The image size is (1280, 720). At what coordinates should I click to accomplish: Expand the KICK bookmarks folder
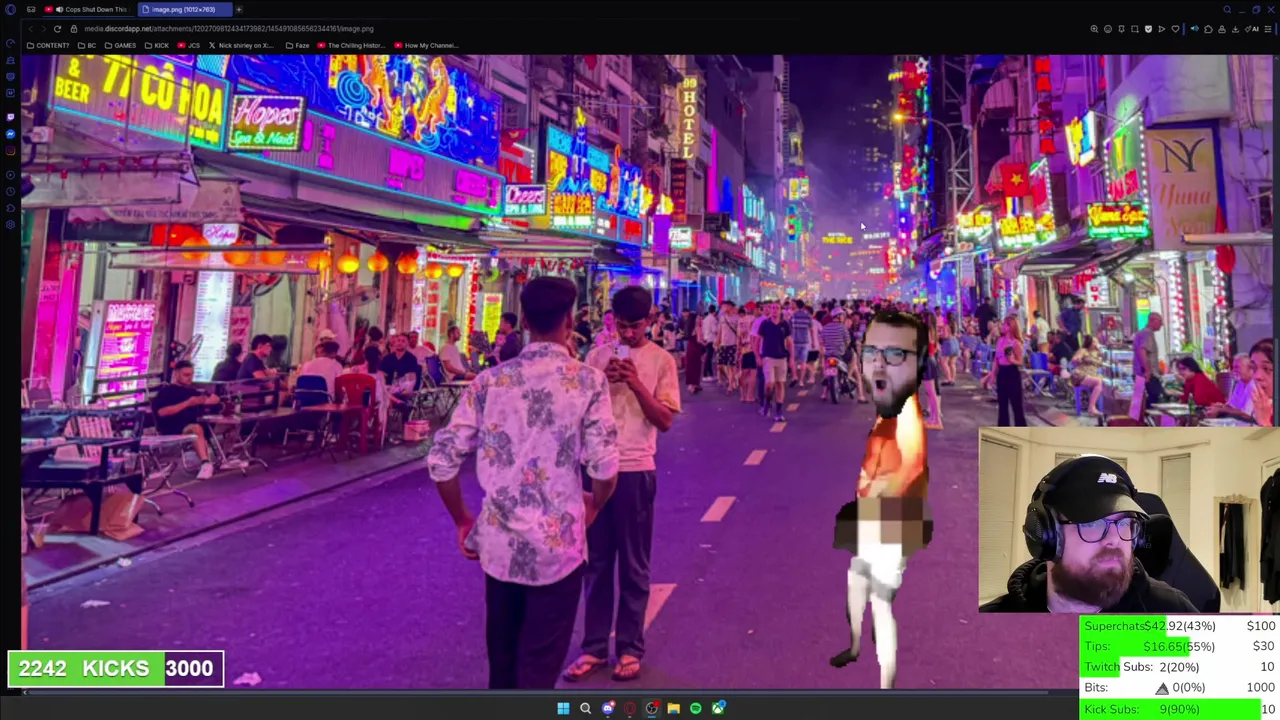(x=156, y=45)
